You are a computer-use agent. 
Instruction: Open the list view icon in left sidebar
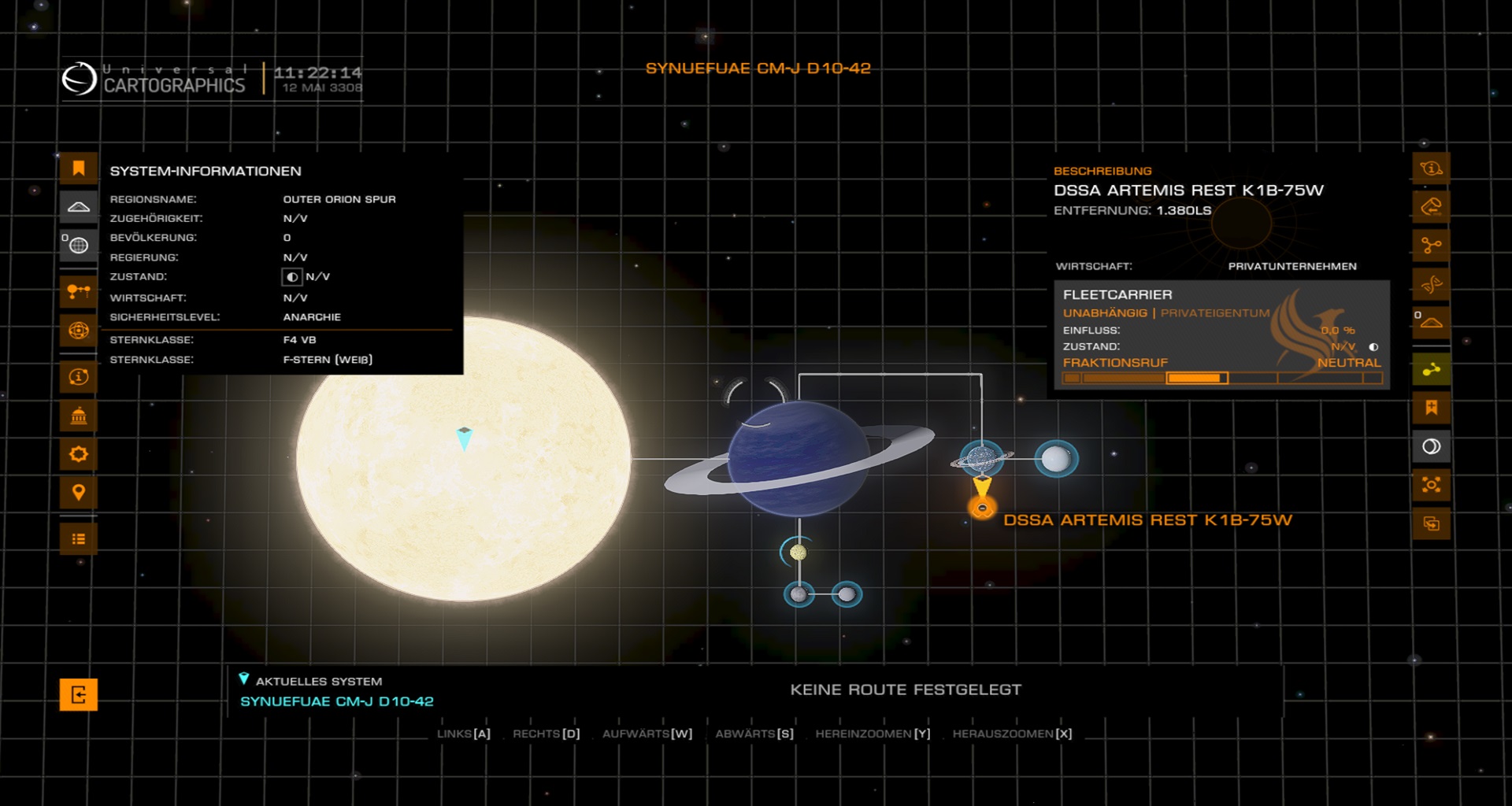tap(79, 539)
